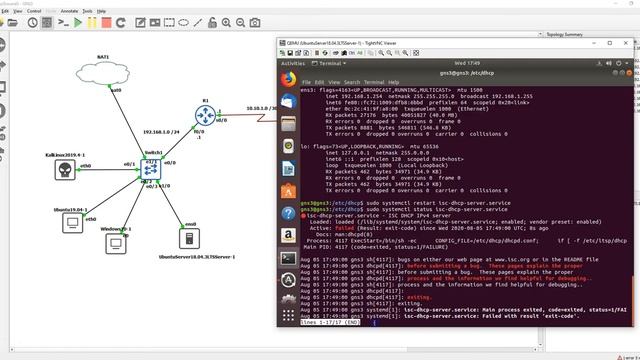Click the Topology Summary panel title

click(x=564, y=35)
